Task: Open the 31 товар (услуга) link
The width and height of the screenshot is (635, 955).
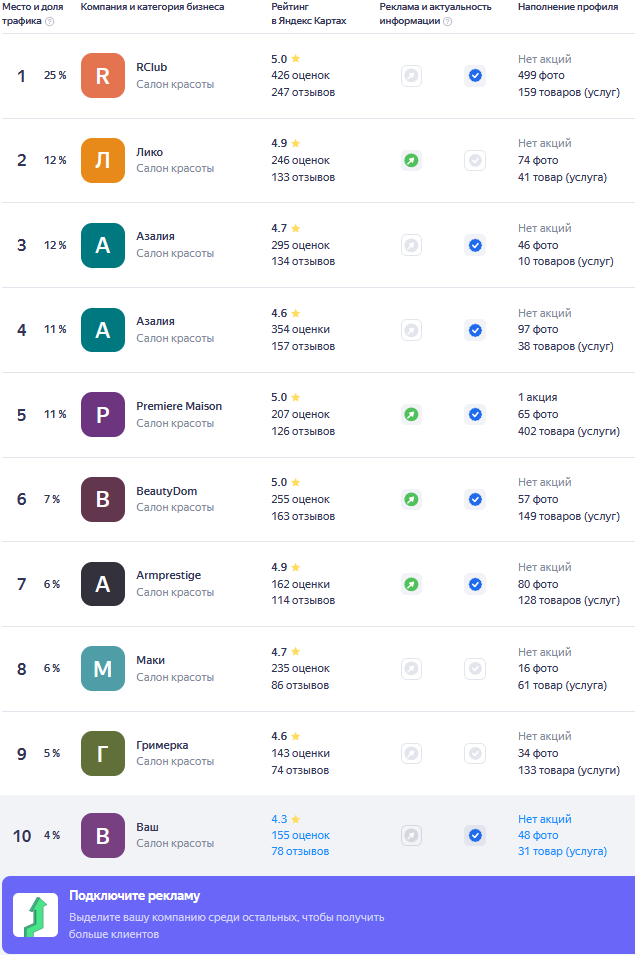Action: click(x=563, y=851)
